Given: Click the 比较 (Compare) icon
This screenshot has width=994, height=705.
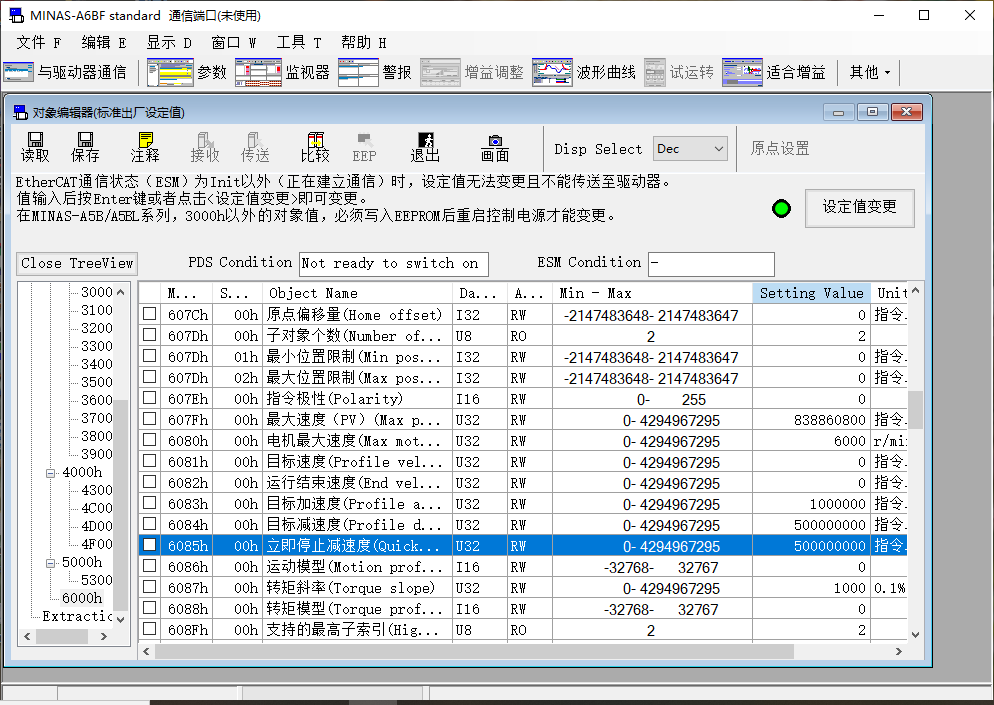Looking at the screenshot, I should tap(315, 147).
